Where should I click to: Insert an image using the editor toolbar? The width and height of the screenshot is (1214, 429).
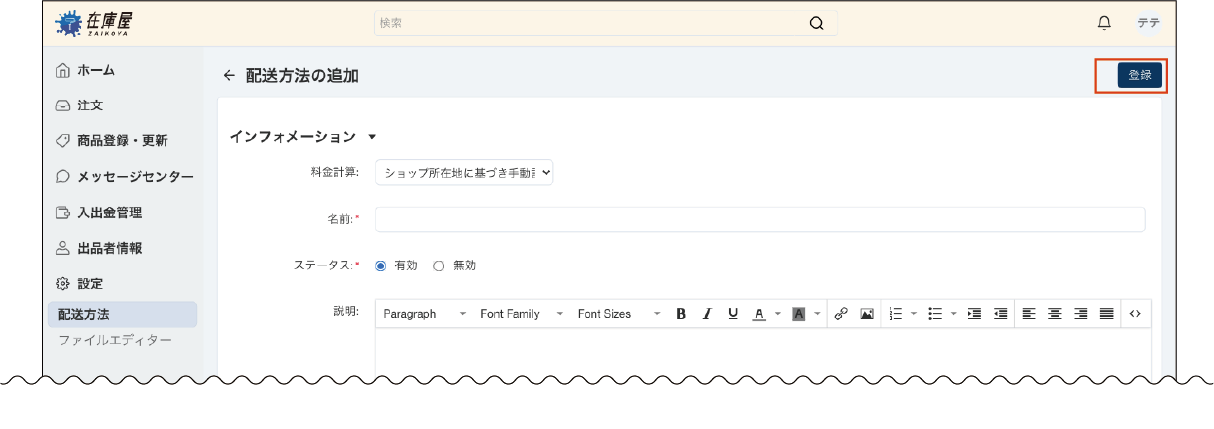pyautogui.click(x=867, y=314)
